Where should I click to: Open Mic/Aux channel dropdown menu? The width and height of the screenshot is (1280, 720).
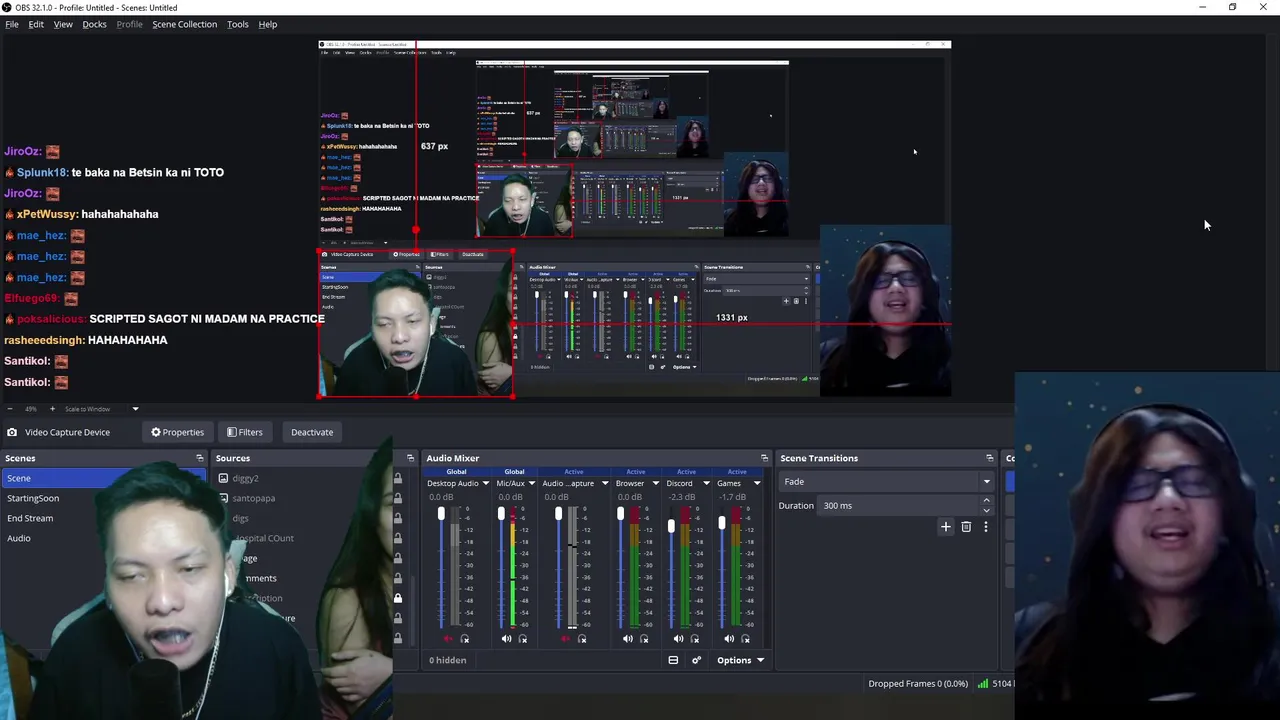point(531,484)
